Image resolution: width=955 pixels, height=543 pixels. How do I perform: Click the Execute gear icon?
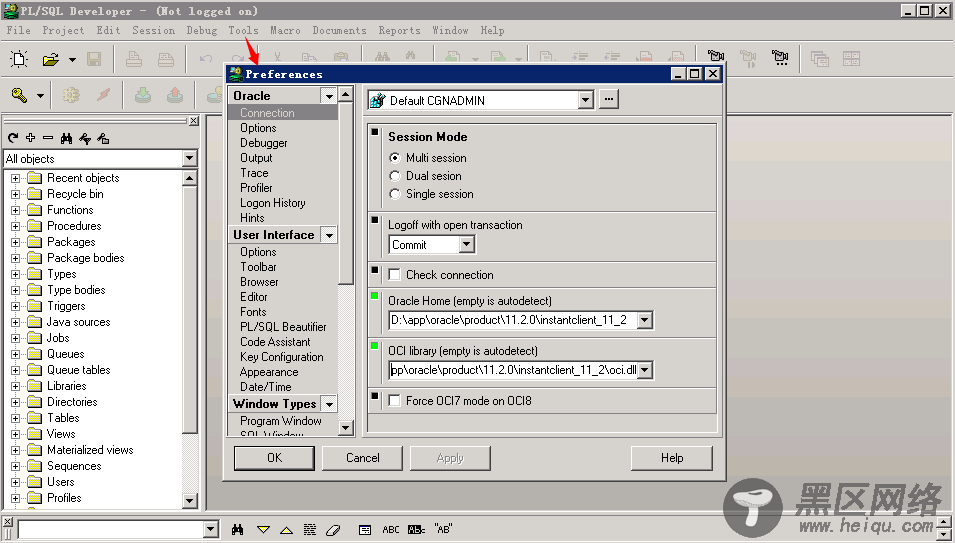[71, 95]
